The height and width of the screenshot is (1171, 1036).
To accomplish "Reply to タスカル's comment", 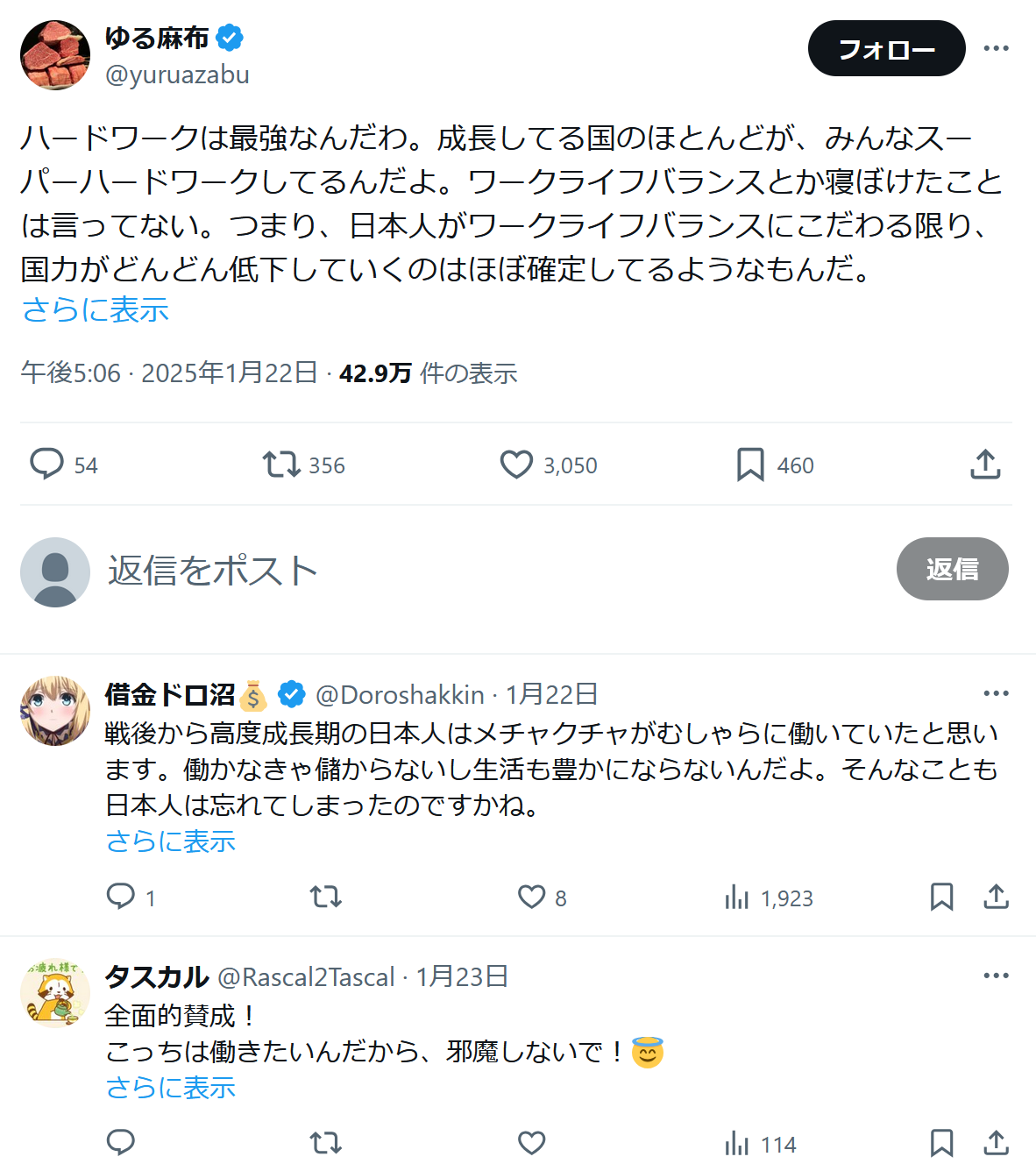I will tap(120, 1143).
